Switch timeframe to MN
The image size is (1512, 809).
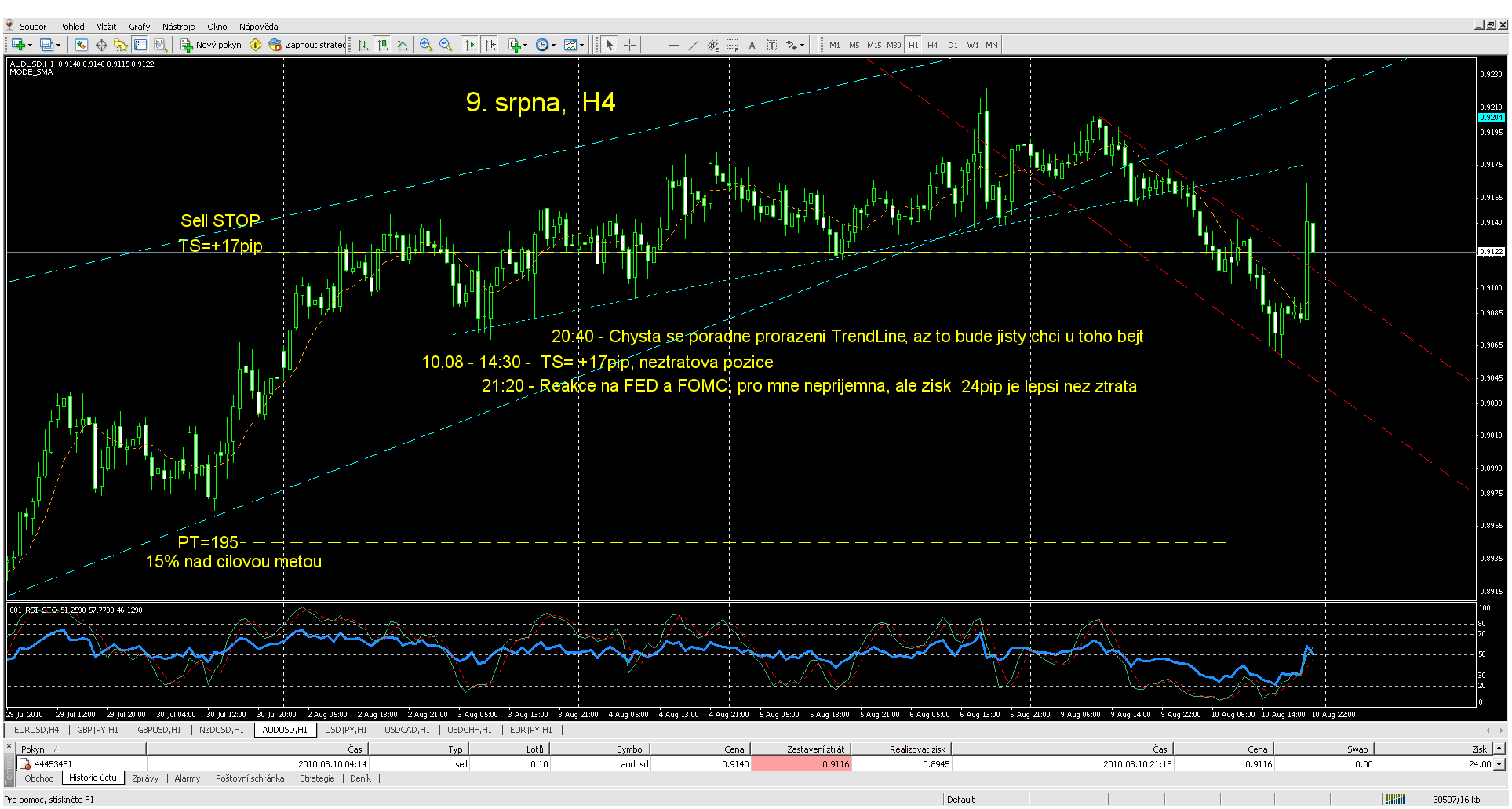992,45
